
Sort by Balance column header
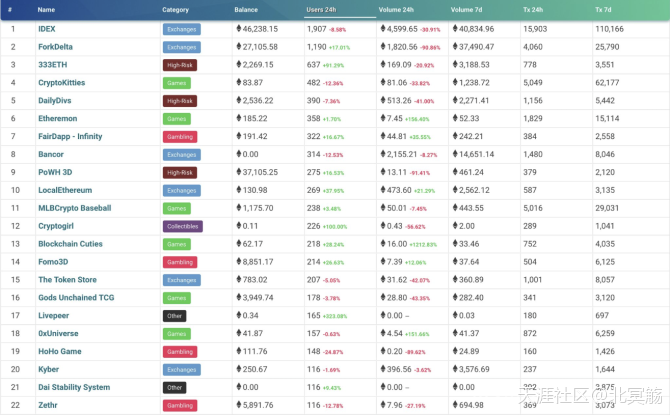click(x=246, y=9)
